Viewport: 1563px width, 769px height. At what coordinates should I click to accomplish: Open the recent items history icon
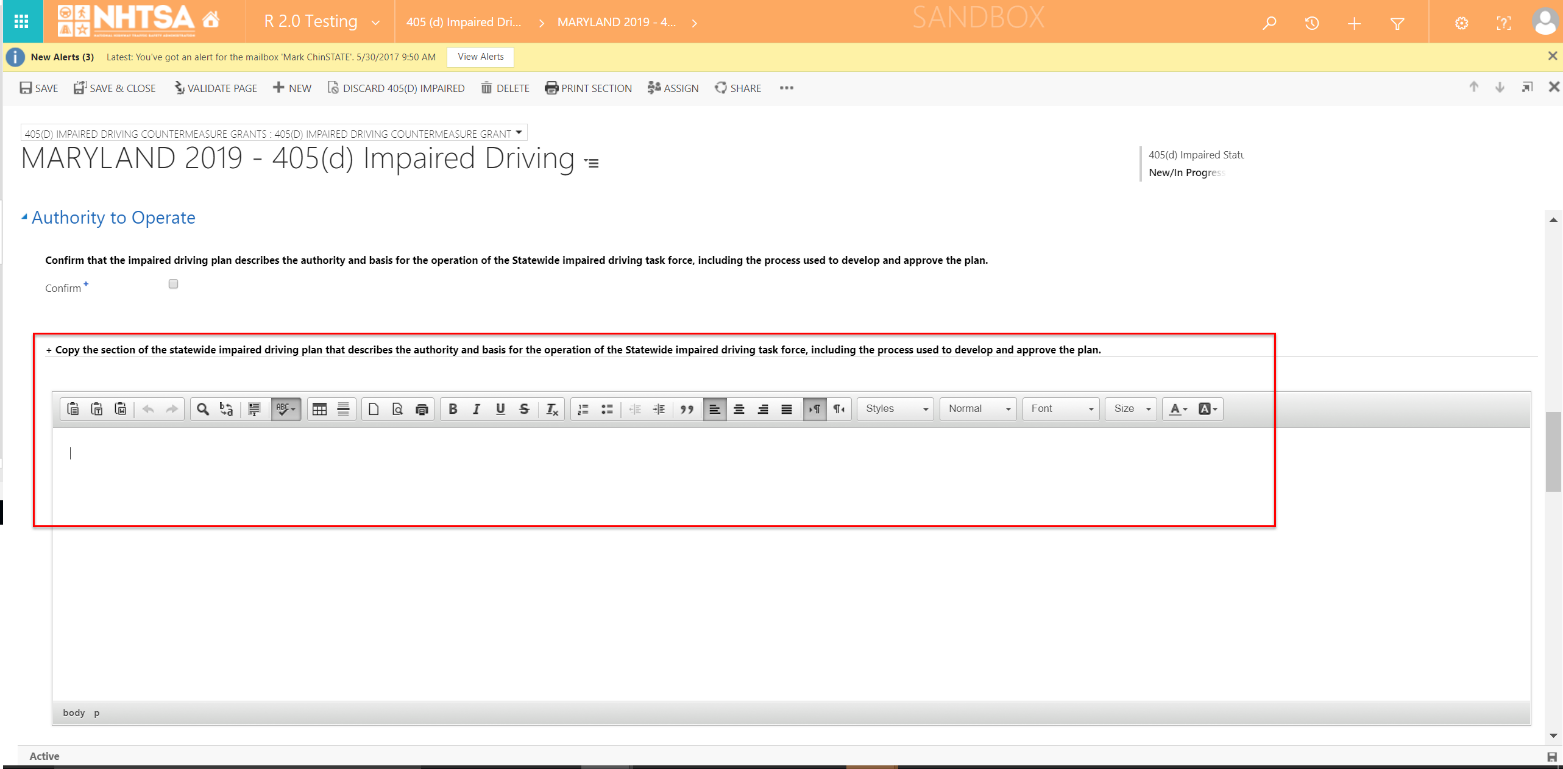tap(1312, 23)
